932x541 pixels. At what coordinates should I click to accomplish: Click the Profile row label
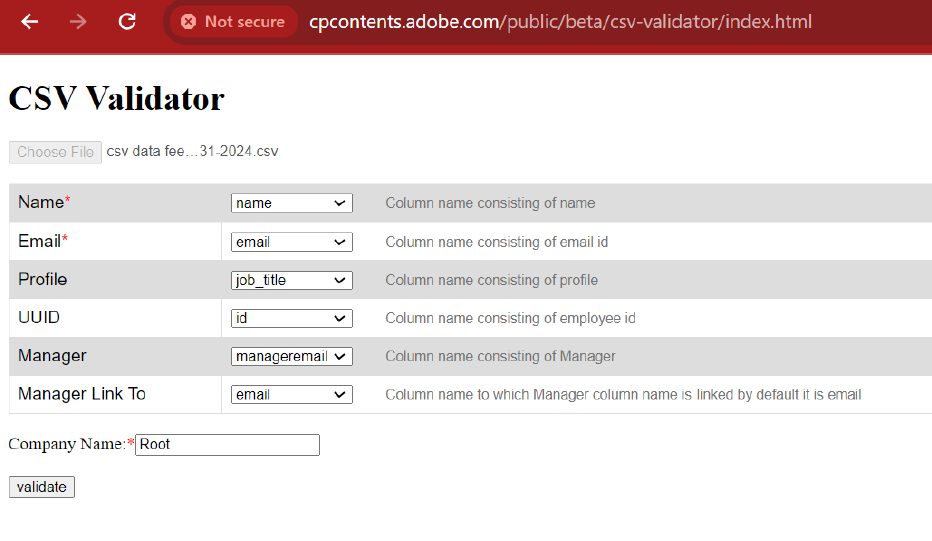tap(42, 279)
